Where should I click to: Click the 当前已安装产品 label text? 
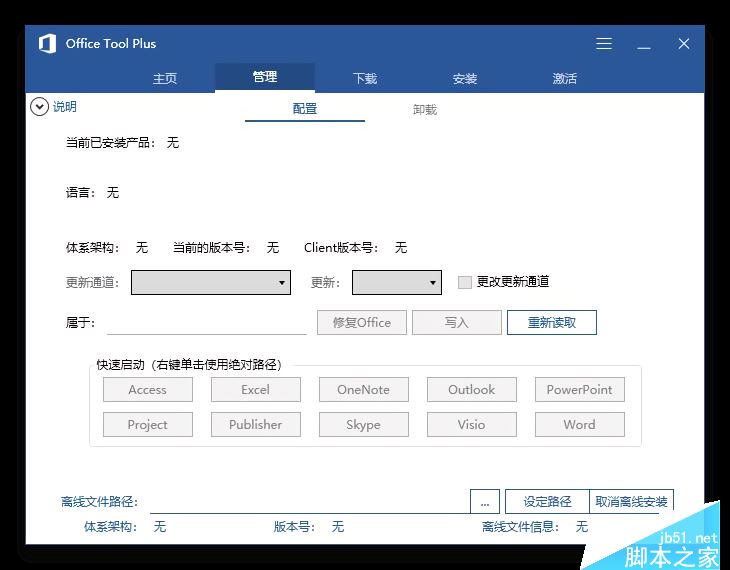click(x=111, y=142)
